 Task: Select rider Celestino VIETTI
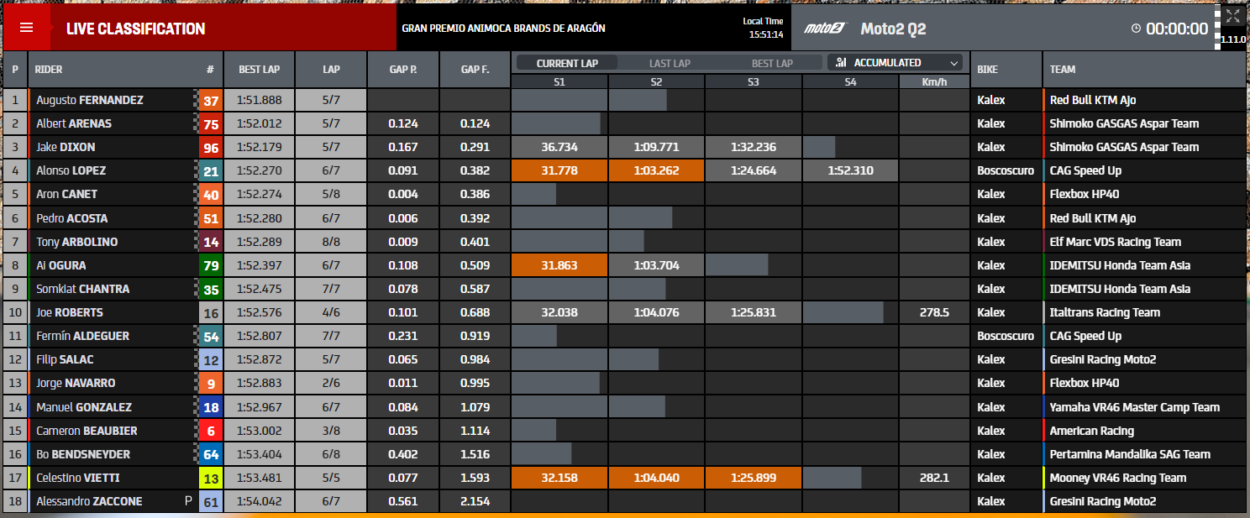(x=77, y=478)
